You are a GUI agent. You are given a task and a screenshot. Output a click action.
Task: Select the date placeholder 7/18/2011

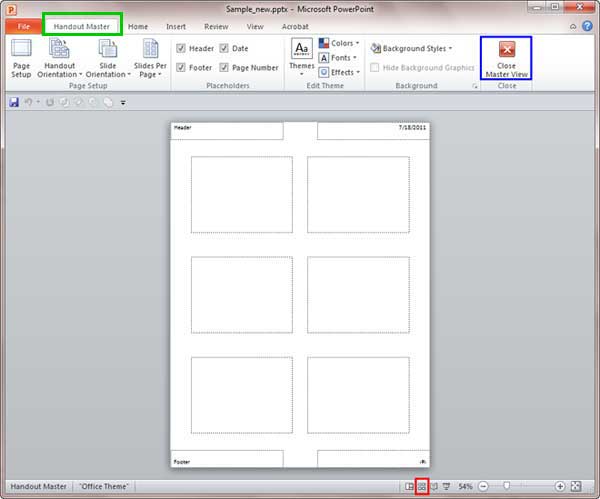373,131
